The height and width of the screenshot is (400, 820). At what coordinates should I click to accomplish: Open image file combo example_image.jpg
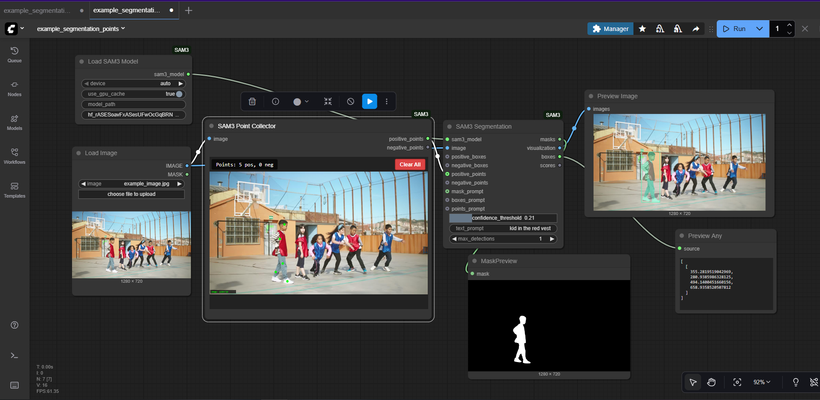(x=132, y=184)
